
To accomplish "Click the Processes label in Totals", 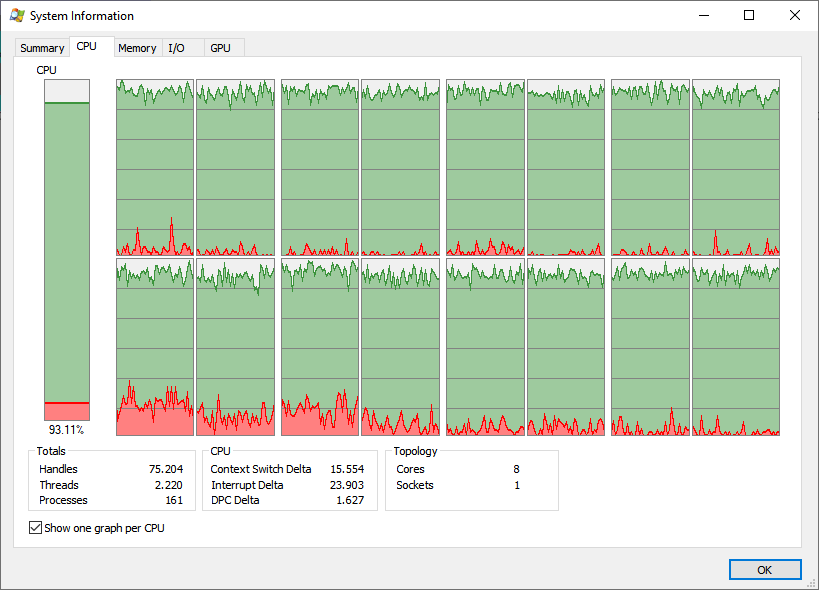I will tap(63, 500).
